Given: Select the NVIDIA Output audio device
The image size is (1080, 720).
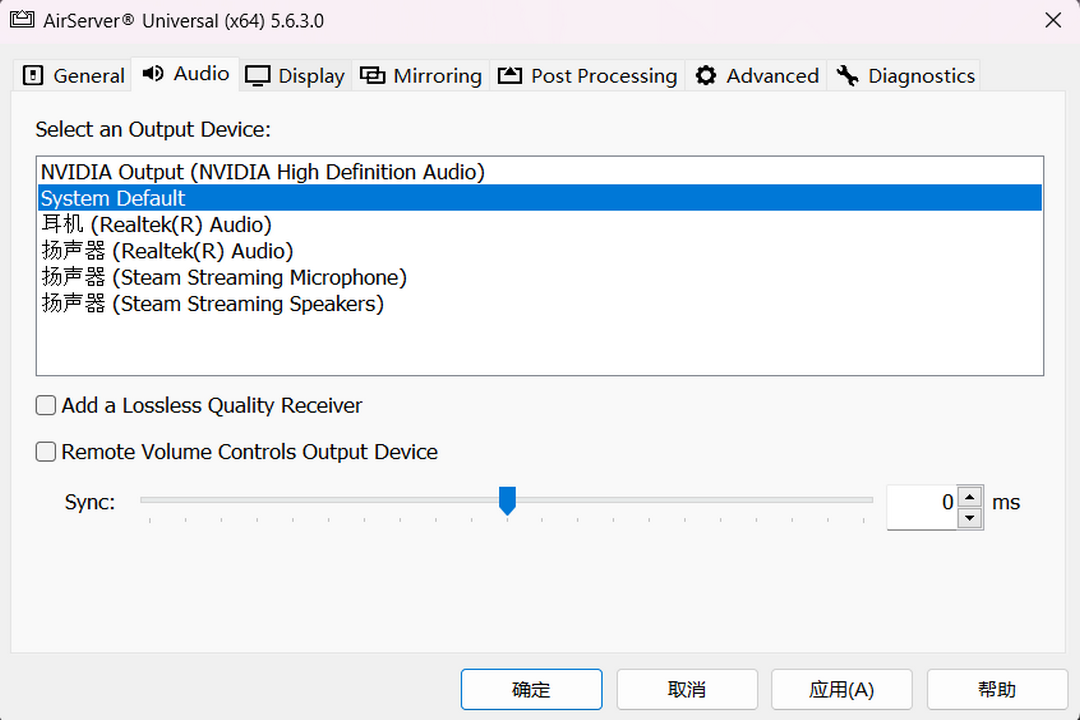Looking at the screenshot, I should point(260,171).
